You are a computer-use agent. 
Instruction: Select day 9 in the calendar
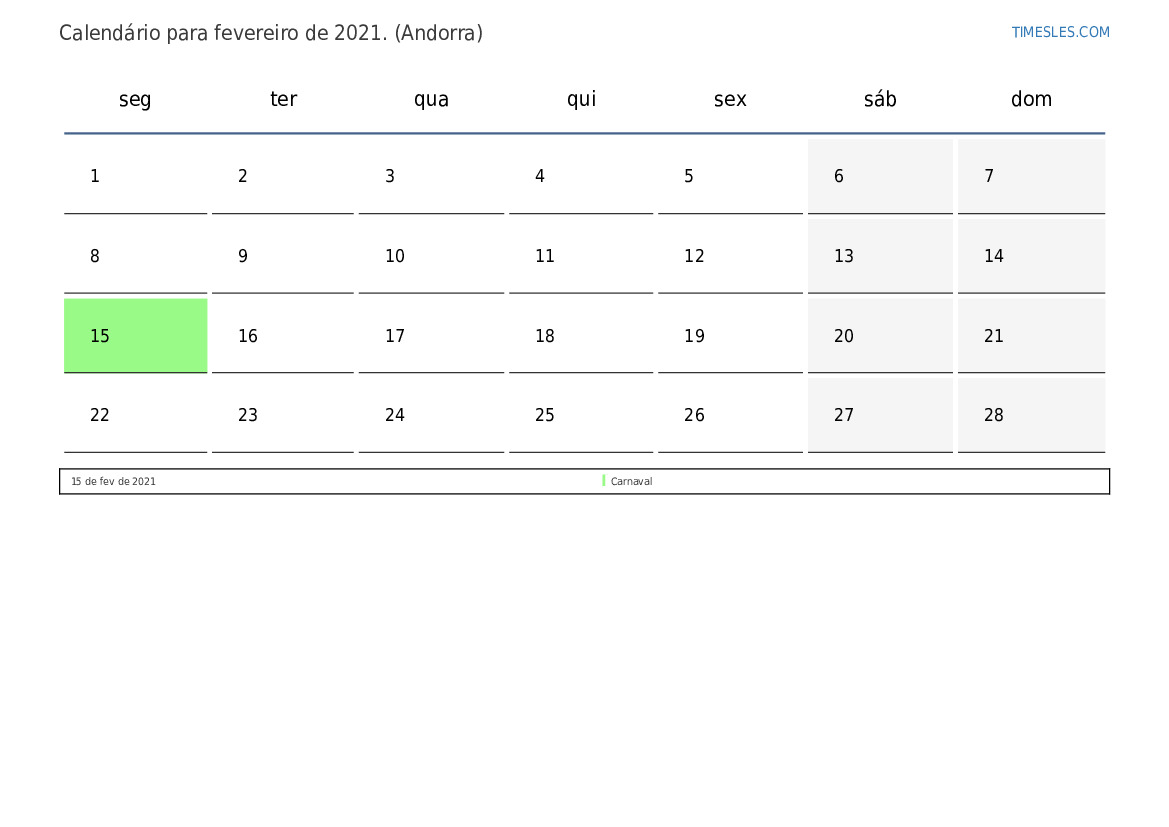pyautogui.click(x=283, y=257)
